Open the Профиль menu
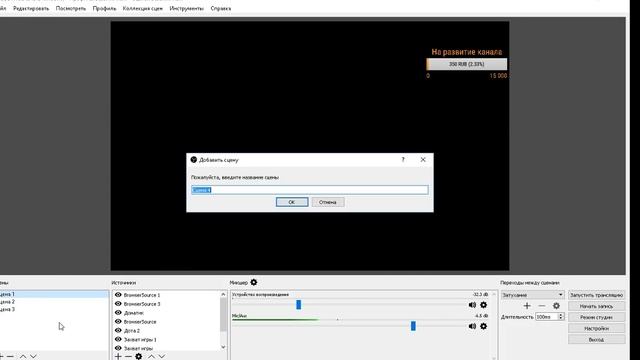The width and height of the screenshot is (640, 360). pos(104,8)
